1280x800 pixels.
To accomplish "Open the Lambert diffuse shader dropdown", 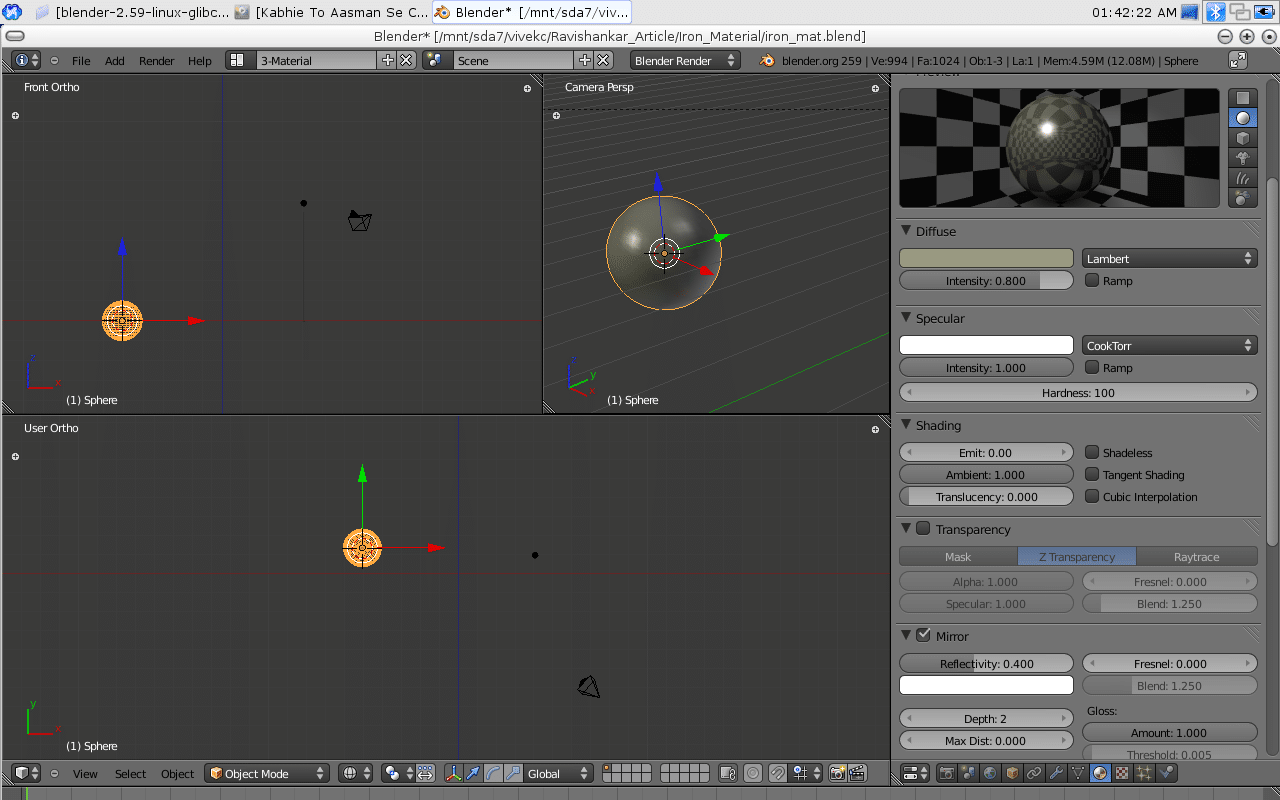I will pyautogui.click(x=1169, y=259).
